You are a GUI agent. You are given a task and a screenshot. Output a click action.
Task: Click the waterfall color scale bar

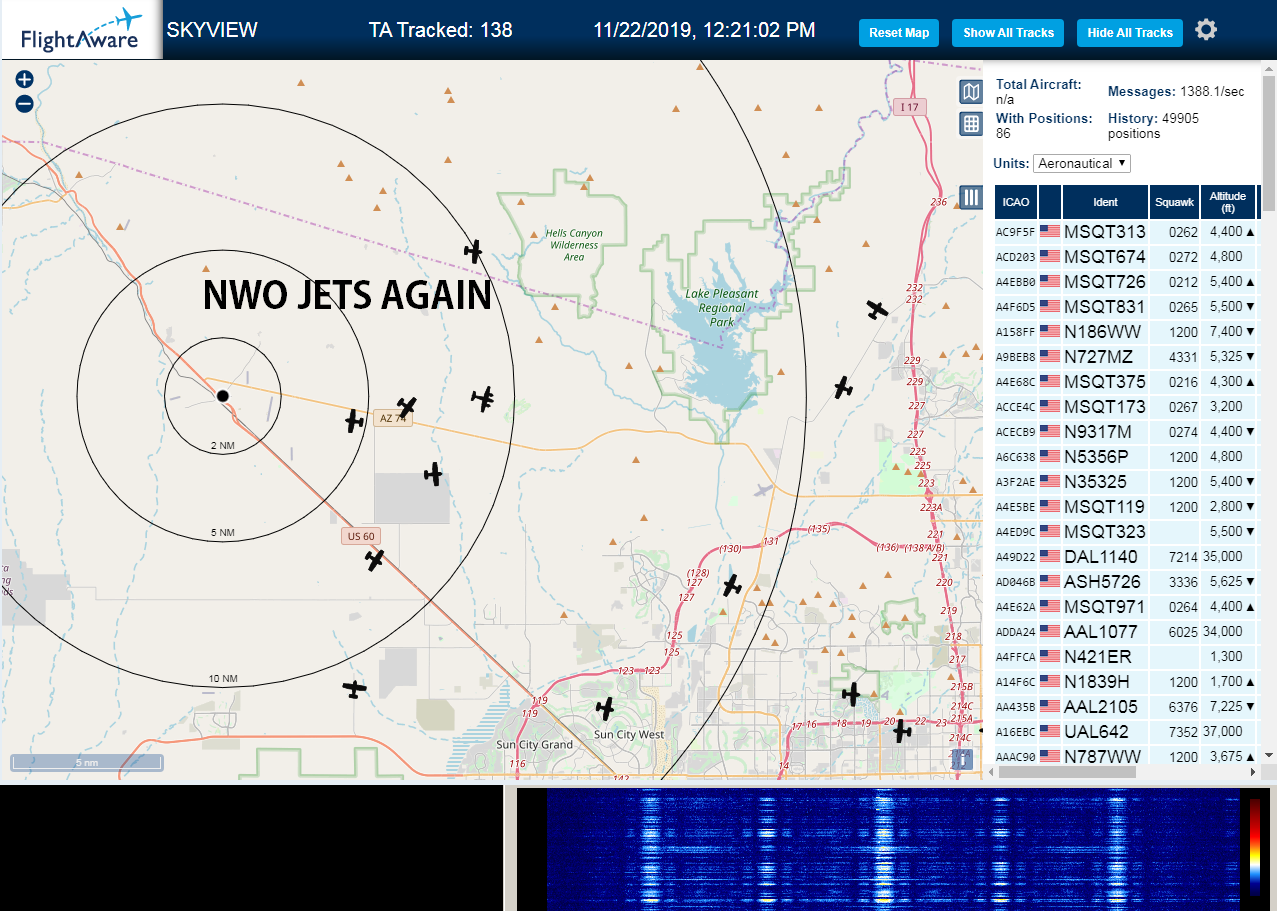[1254, 846]
